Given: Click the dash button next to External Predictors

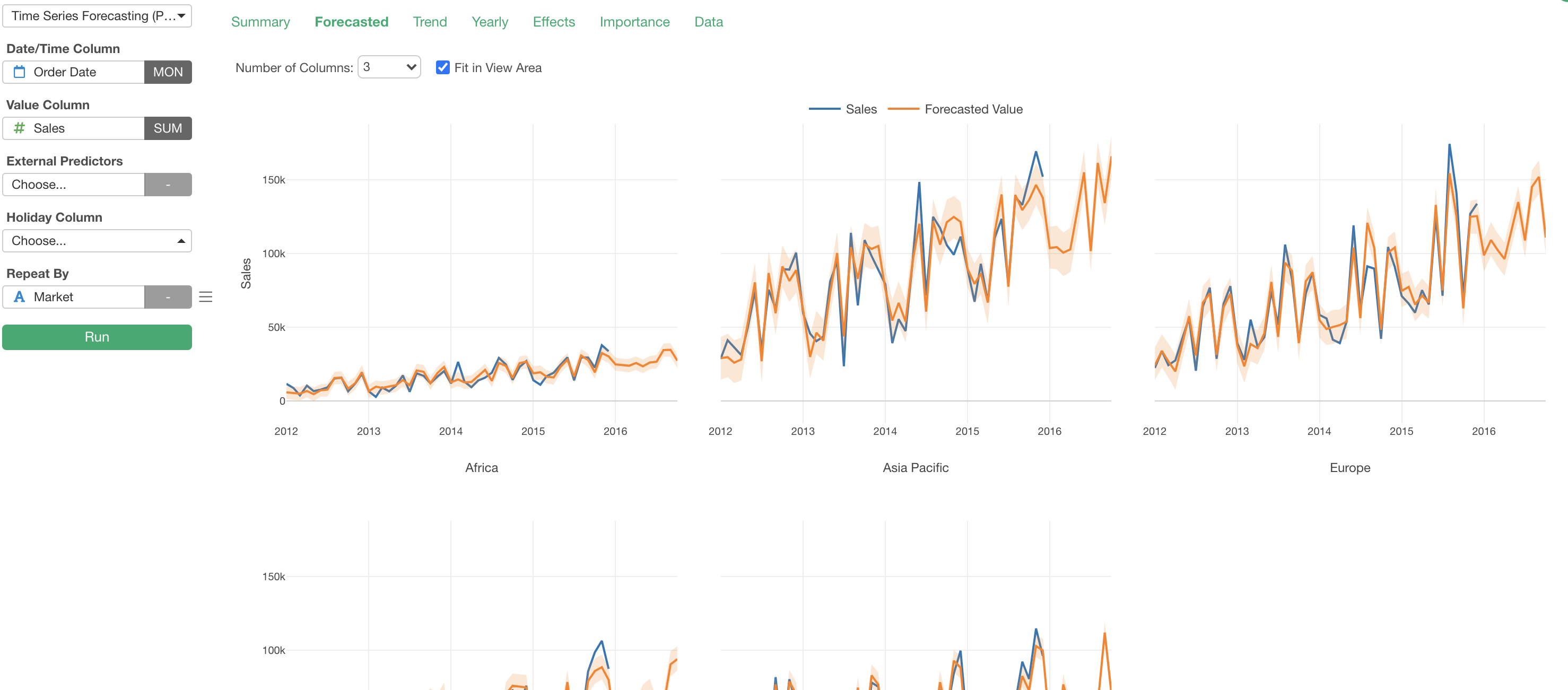Looking at the screenshot, I should point(168,185).
